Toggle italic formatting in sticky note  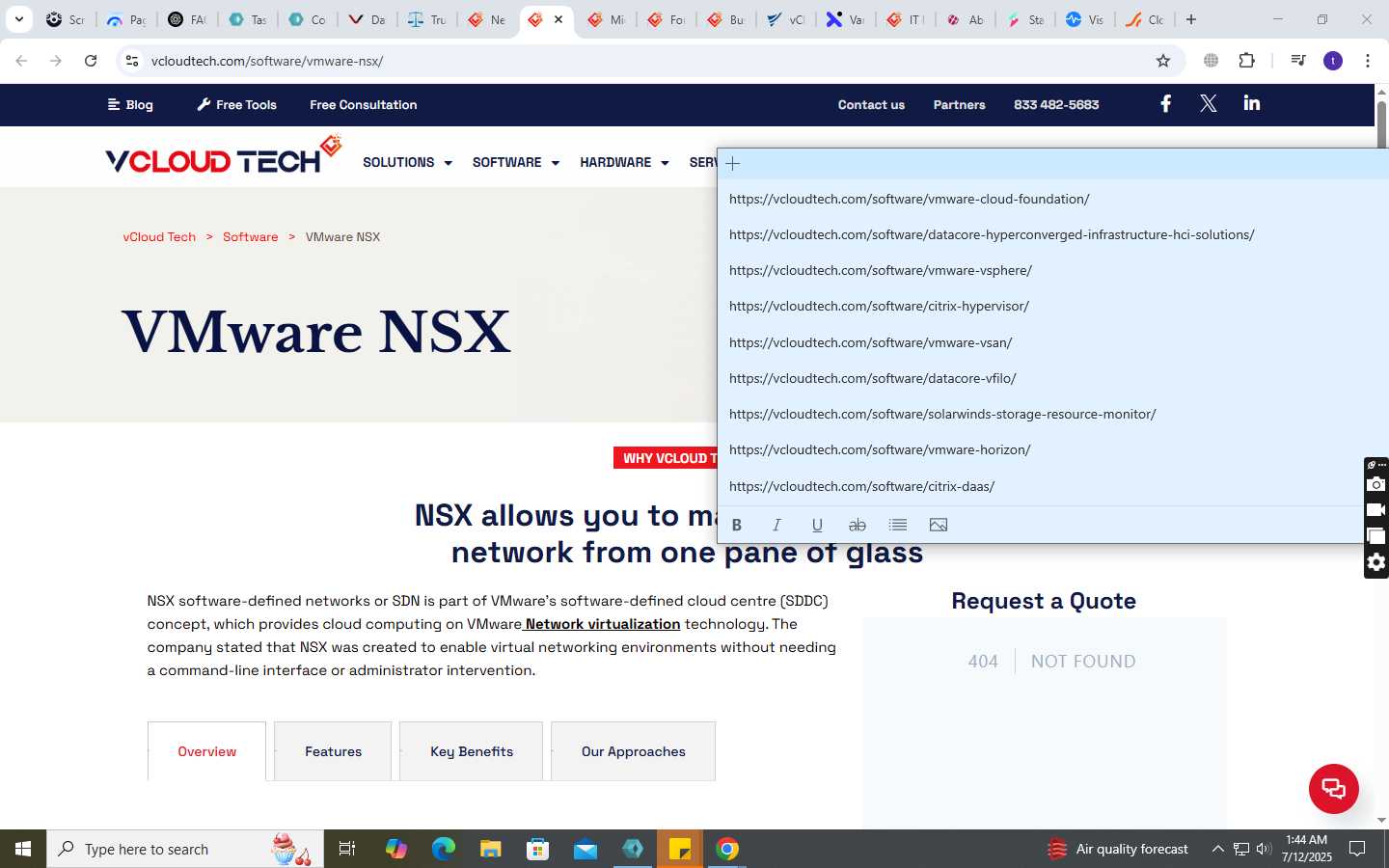tap(776, 525)
